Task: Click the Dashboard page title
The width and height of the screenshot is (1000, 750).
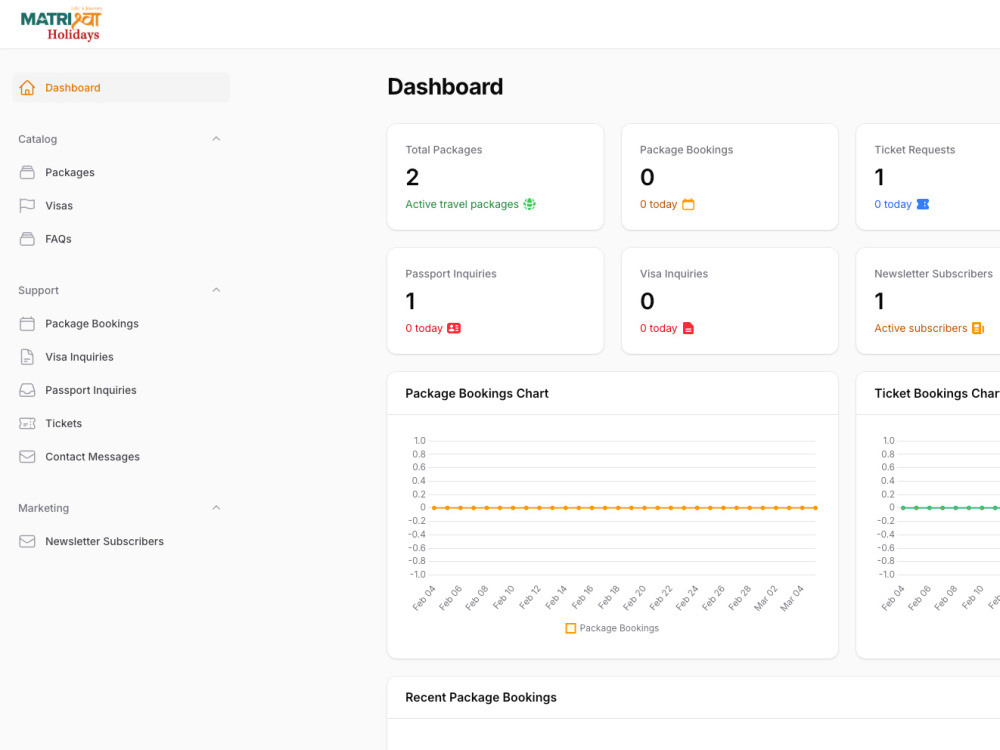Action: (445, 87)
